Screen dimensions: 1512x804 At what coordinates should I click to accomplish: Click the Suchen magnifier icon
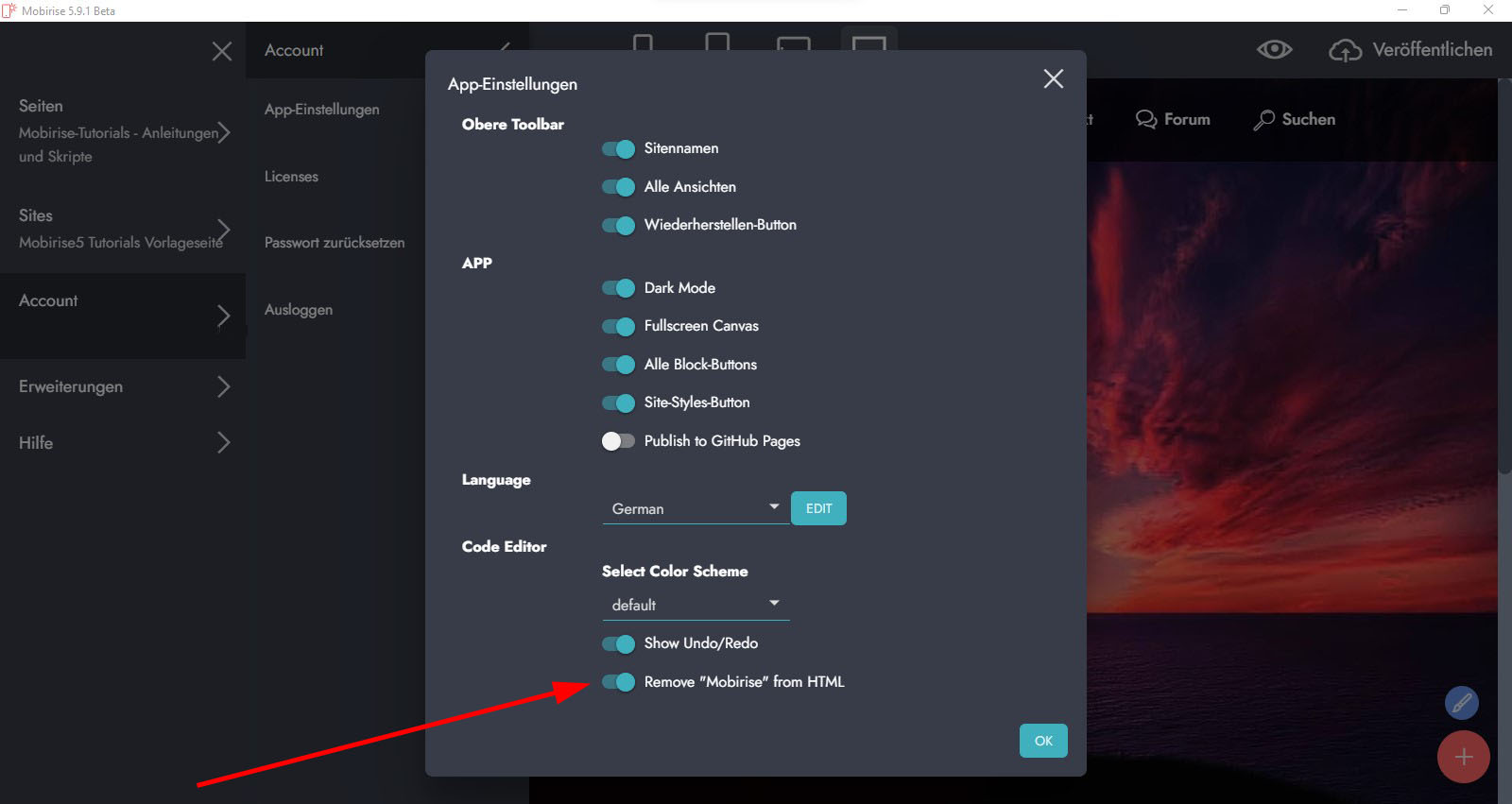pos(1263,120)
